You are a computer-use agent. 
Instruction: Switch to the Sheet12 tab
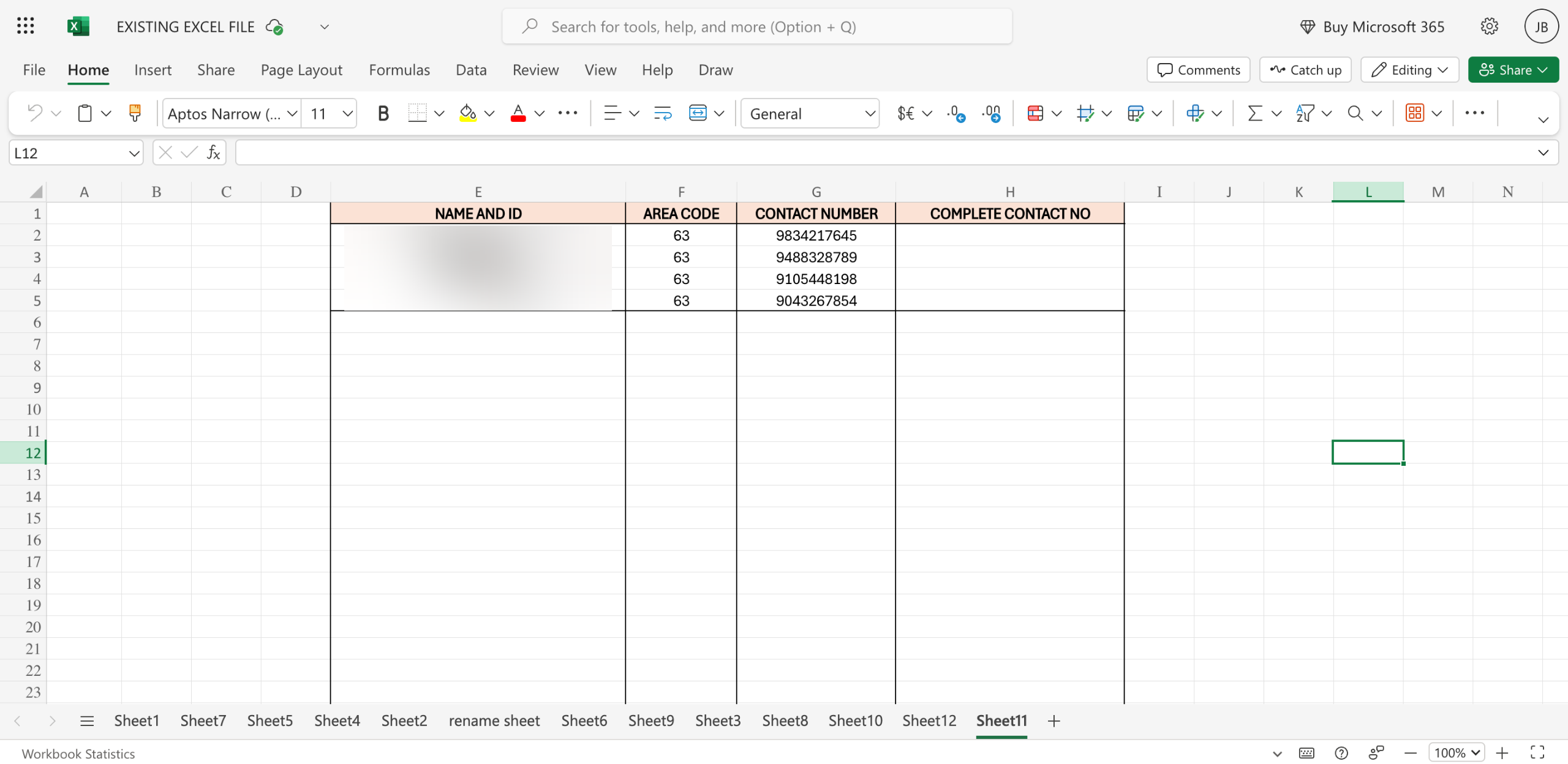coord(929,721)
